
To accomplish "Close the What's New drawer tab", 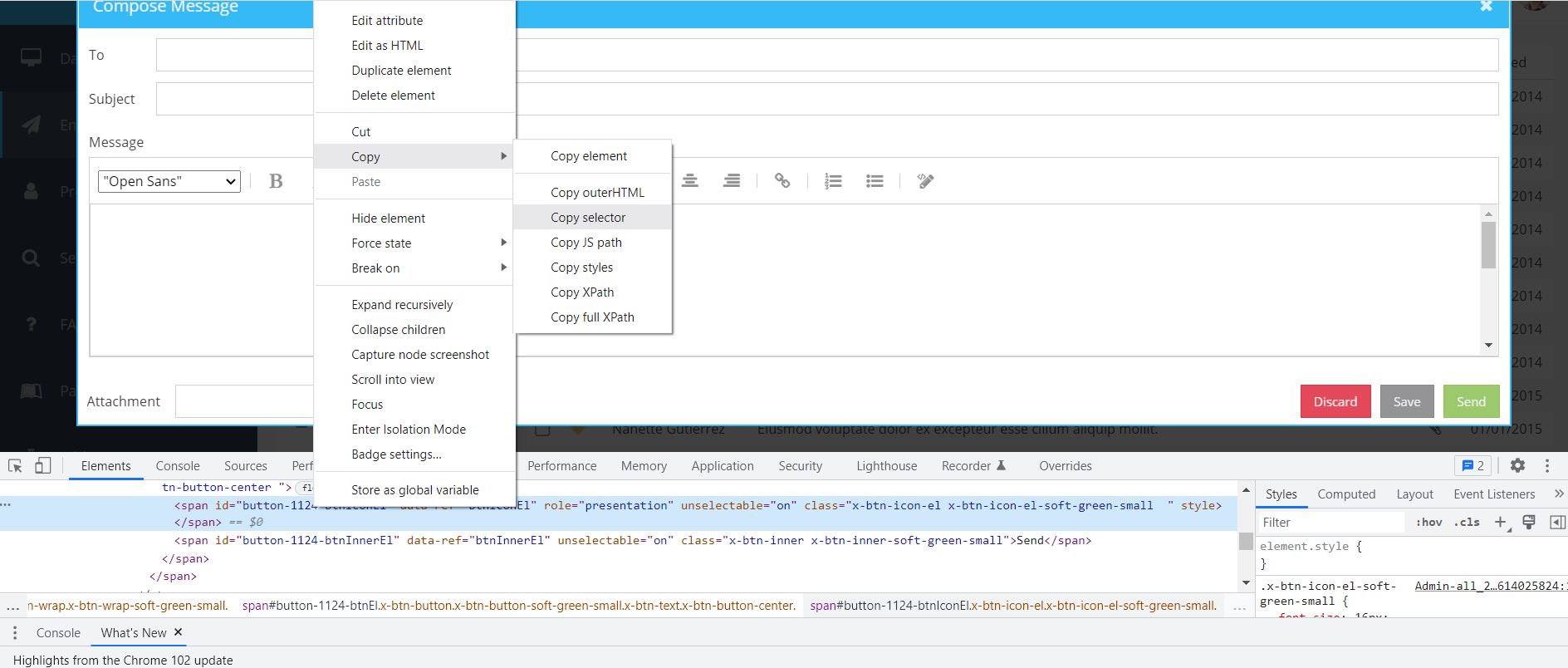I will (x=178, y=632).
